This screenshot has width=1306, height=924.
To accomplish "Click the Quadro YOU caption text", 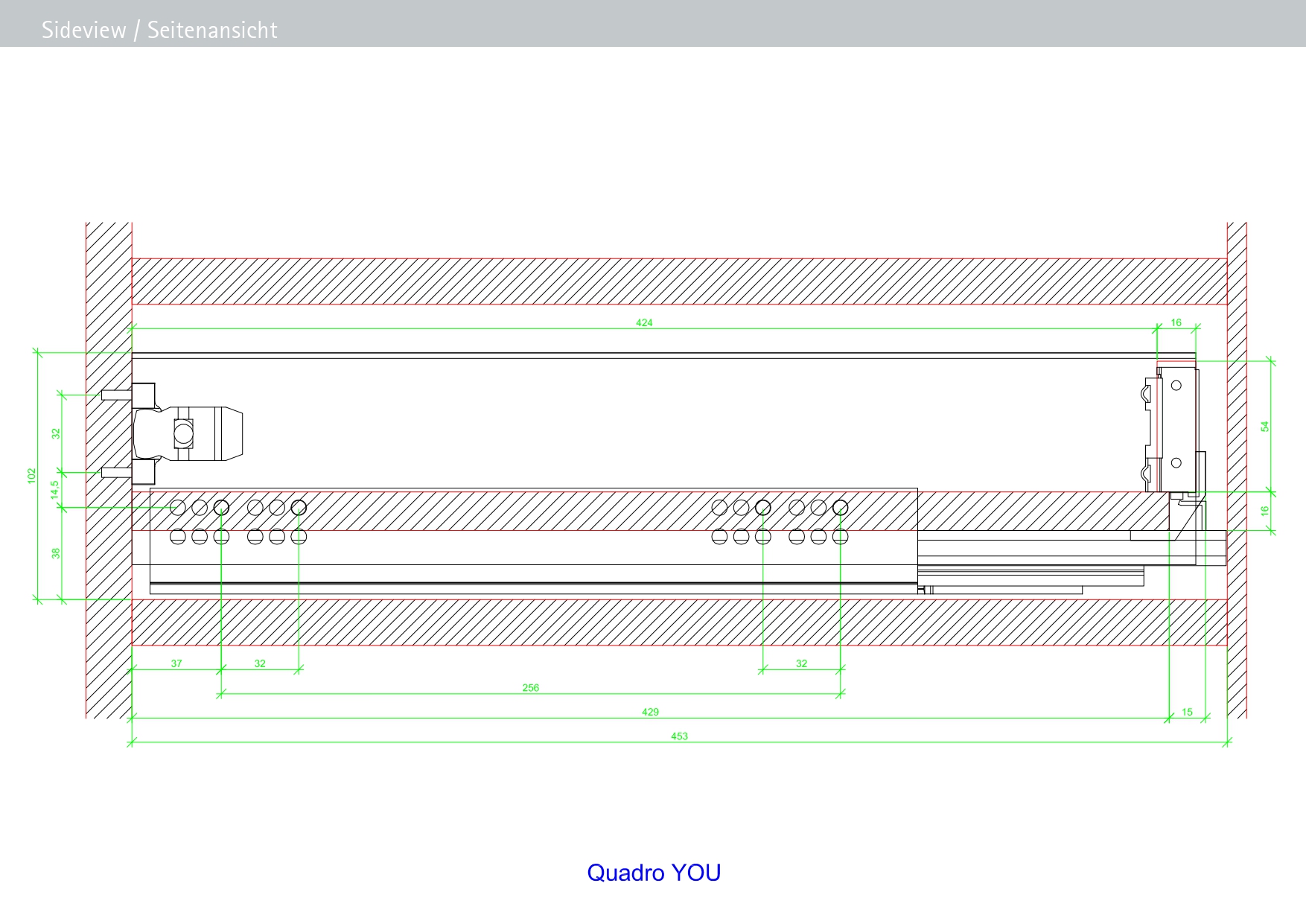I will [654, 872].
